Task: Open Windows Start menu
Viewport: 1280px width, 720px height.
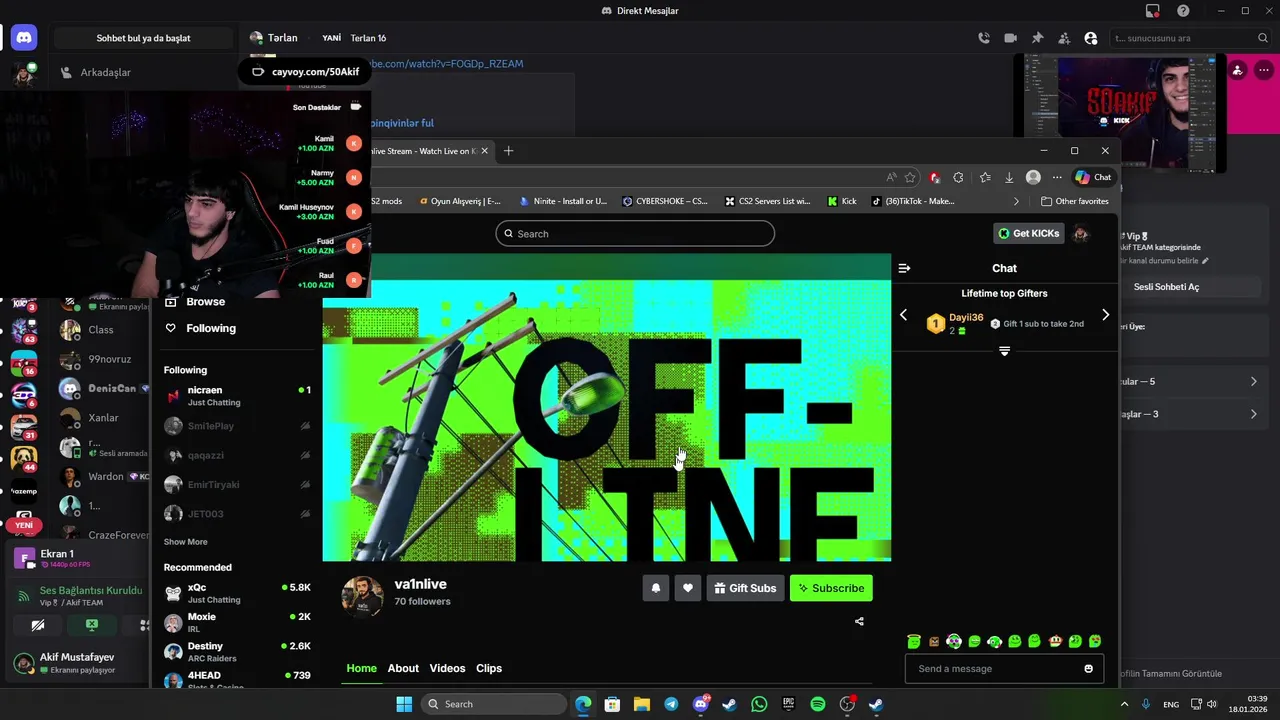Action: (404, 704)
